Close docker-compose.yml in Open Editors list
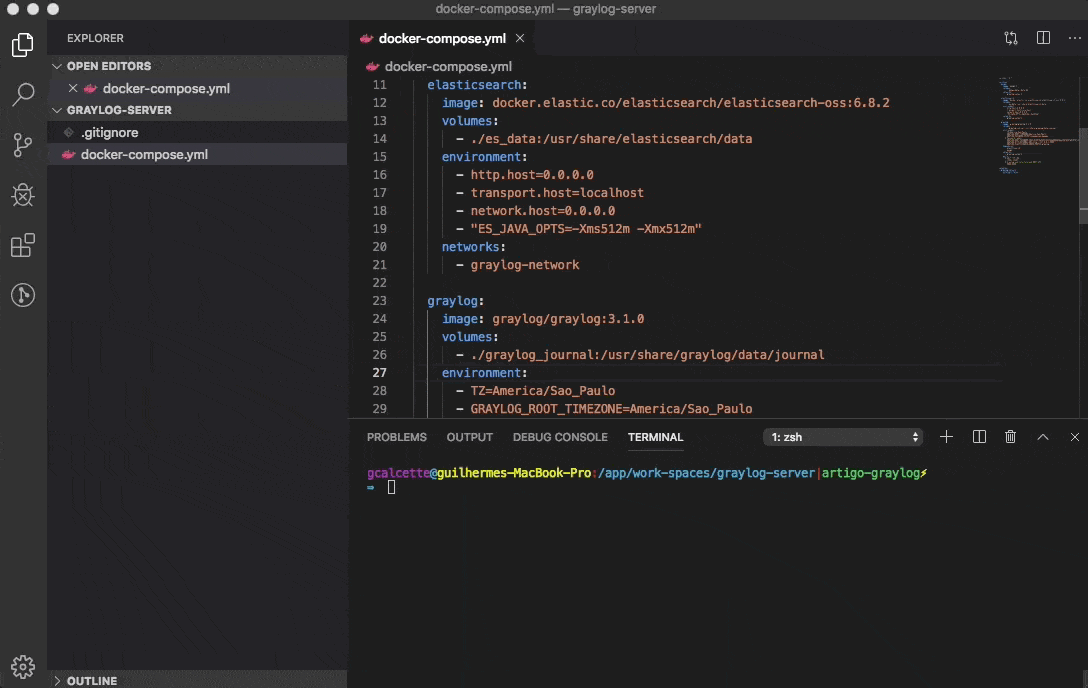Screen dimensions: 1088x688 click(73, 88)
